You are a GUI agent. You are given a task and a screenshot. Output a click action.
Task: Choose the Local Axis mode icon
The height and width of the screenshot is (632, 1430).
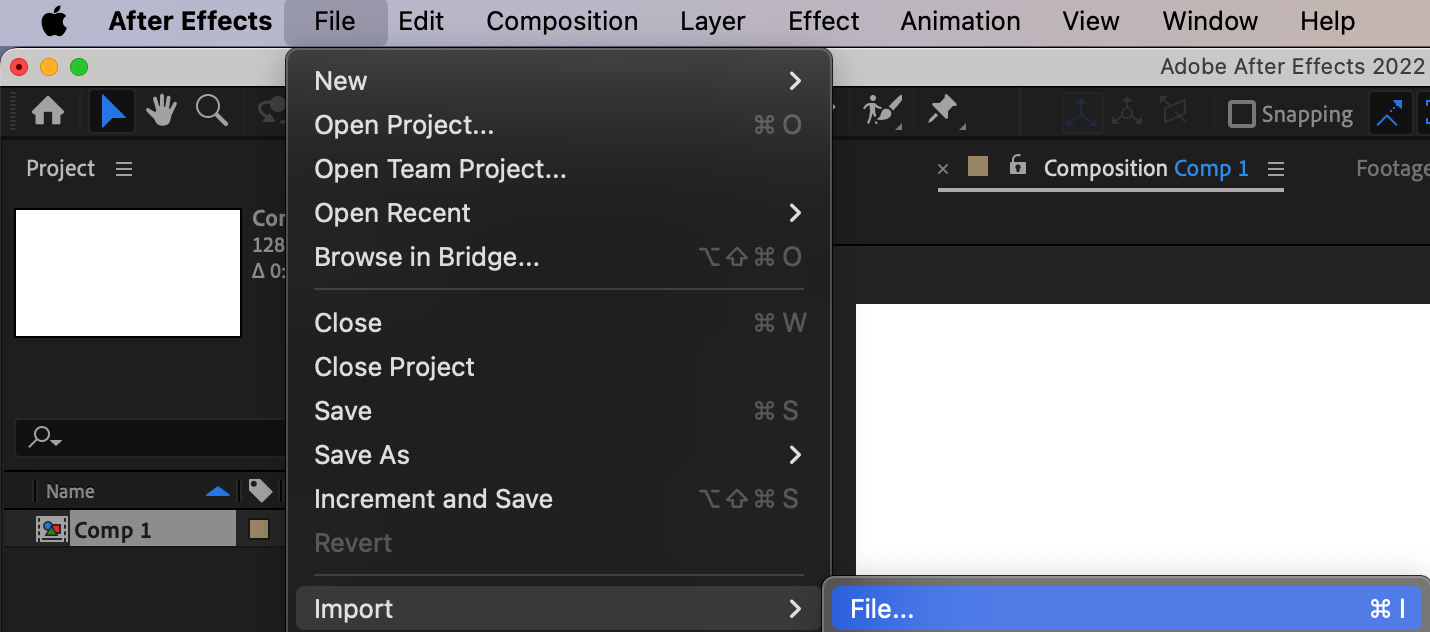click(1083, 113)
